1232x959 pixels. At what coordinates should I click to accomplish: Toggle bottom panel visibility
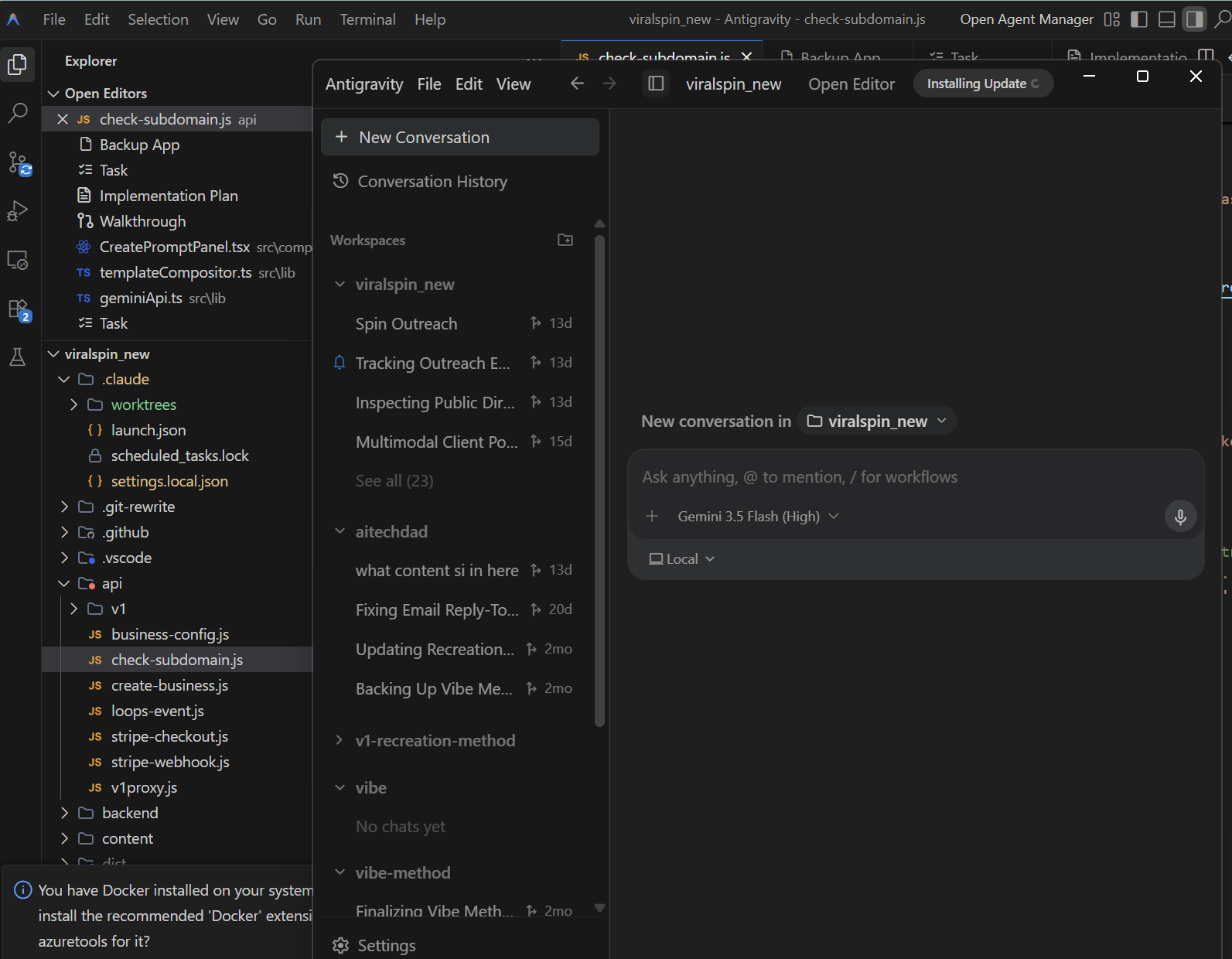click(x=1167, y=19)
